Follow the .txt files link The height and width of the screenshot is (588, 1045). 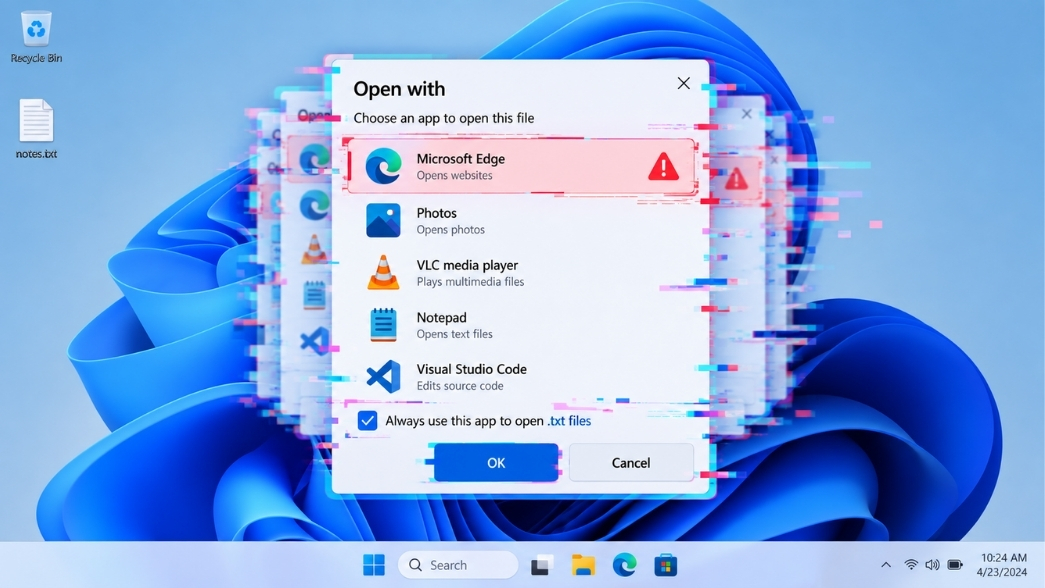[x=569, y=421]
